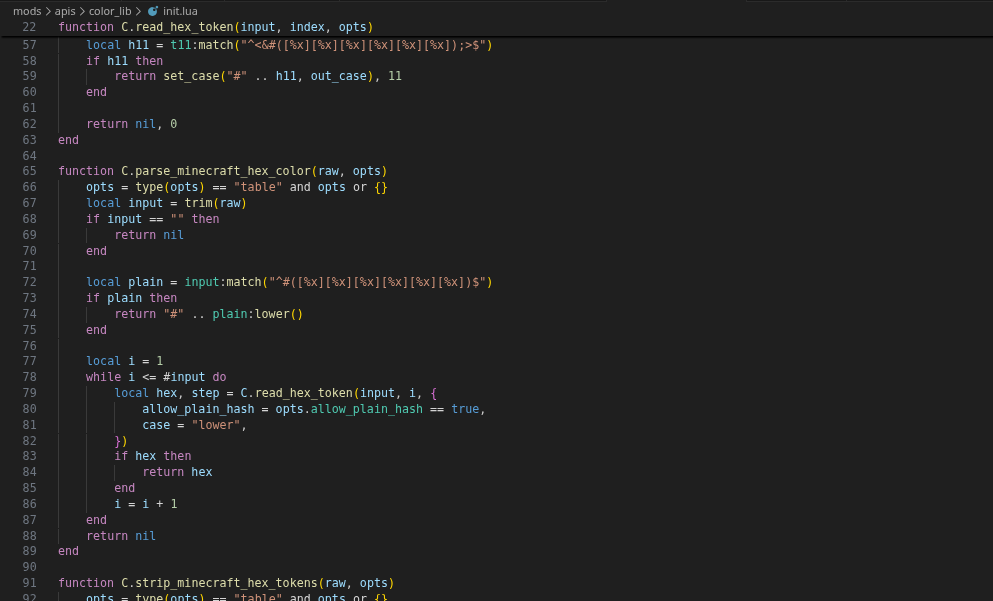Click plain:lower() method on line 74
Viewport: 993px width, 601px height.
[257, 314]
